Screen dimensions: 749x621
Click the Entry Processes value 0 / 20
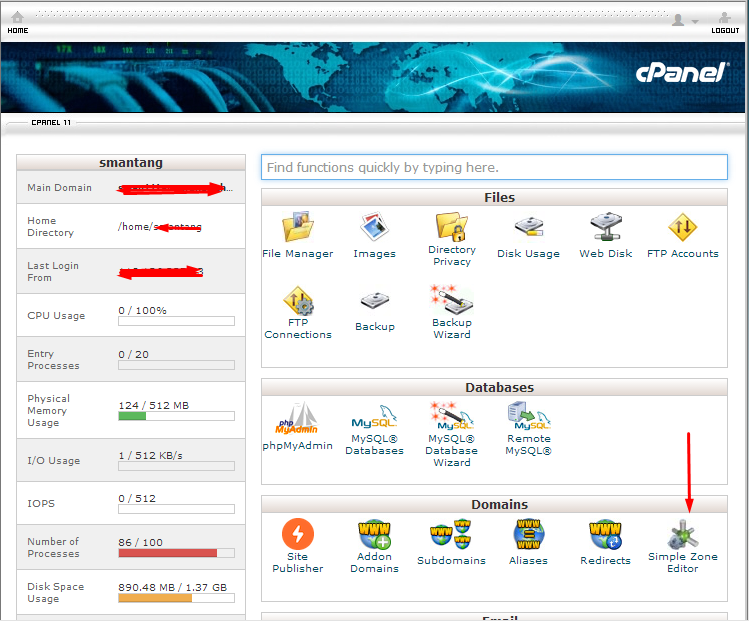134,354
